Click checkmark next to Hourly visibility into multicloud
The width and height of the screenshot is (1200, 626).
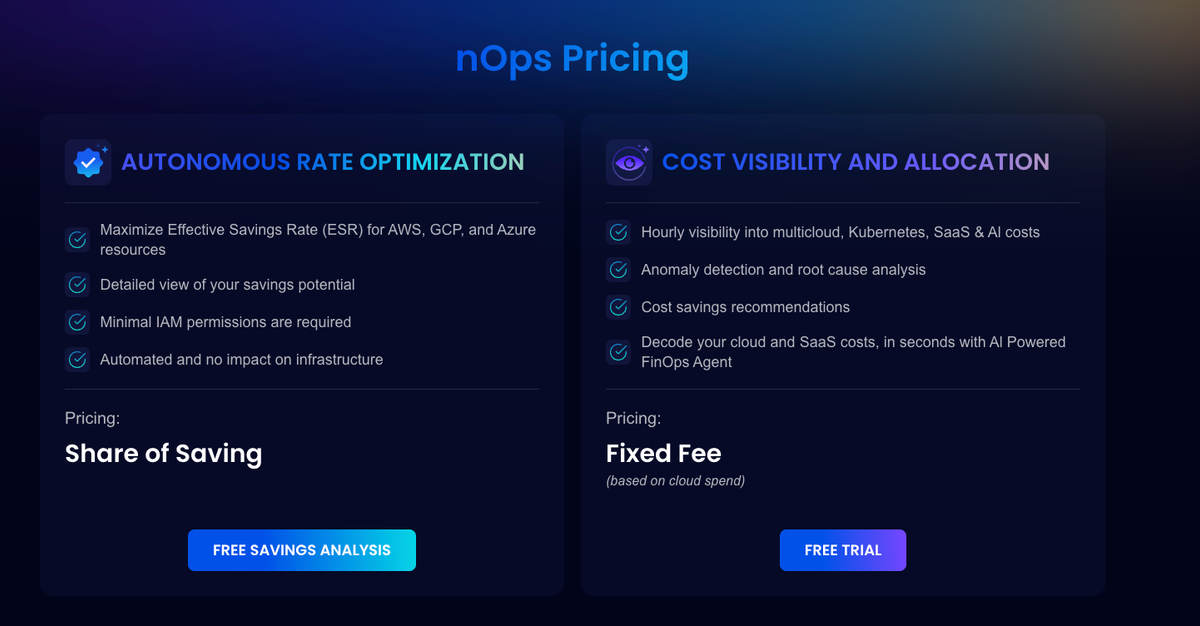(618, 232)
